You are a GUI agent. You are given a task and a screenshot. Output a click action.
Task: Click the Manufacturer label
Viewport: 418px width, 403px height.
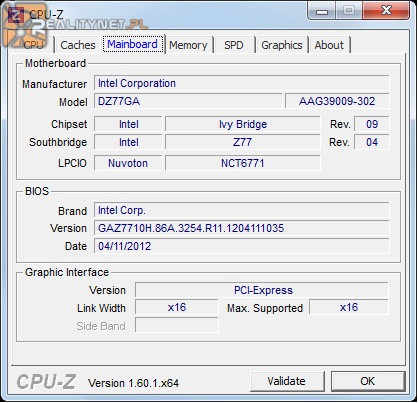pos(54,84)
